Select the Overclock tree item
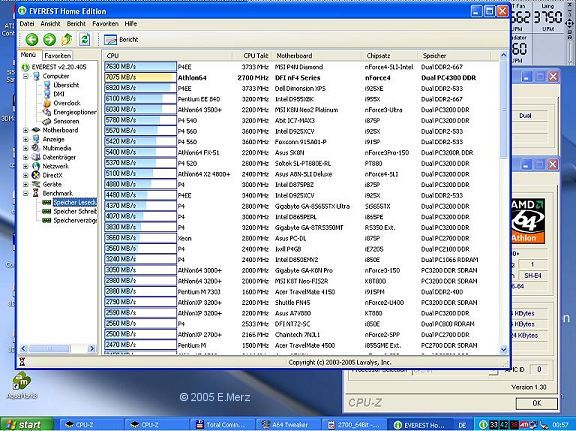Viewport: 576px width, 431px height. pyautogui.click(x=67, y=103)
